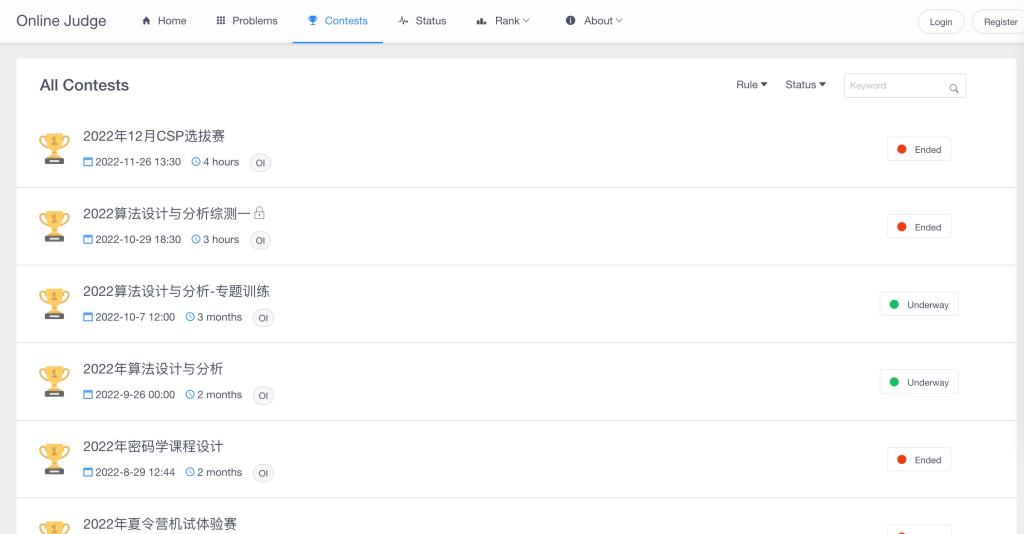The width and height of the screenshot is (1024, 534).
Task: Click the trophy icon for 2022年算法设计与分析
Action: pyautogui.click(x=54, y=381)
